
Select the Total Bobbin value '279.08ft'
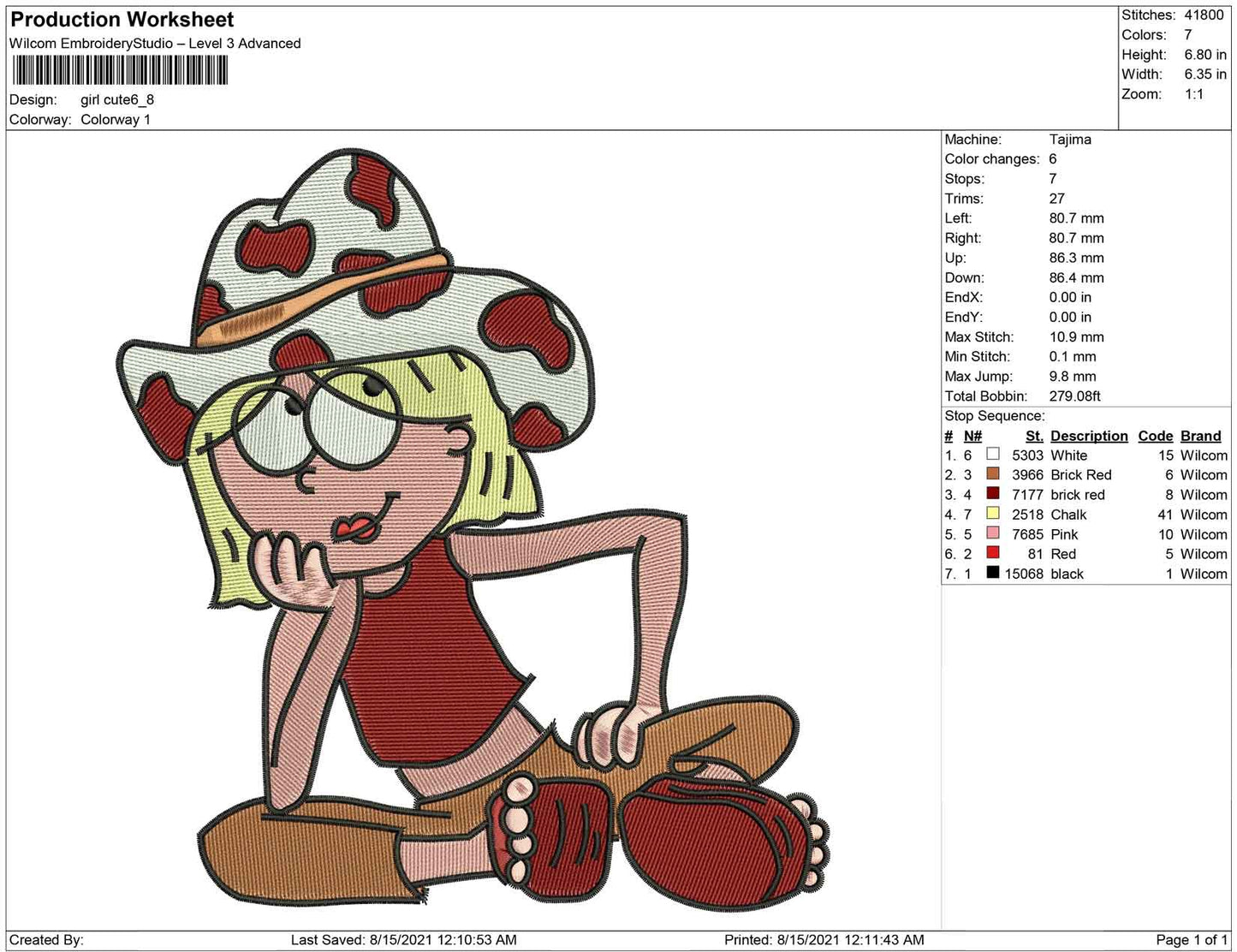tap(1075, 396)
